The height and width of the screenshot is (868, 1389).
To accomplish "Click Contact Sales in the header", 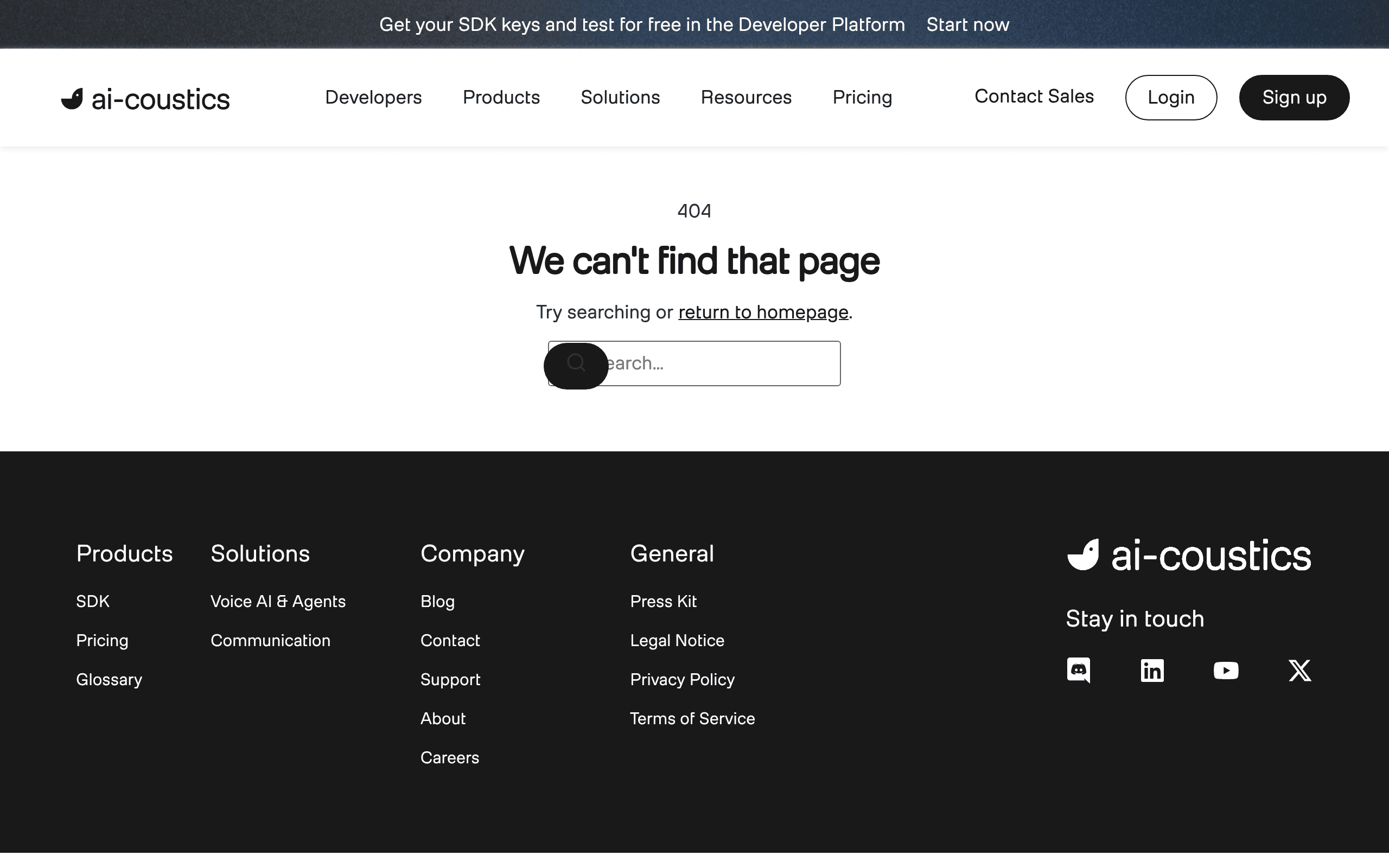I will (1034, 97).
